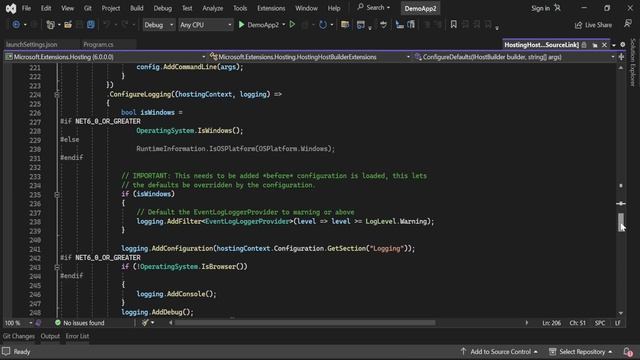Screen dimensions: 640x360
Task: Click the vertical scrollbar thumb
Action: point(621,222)
